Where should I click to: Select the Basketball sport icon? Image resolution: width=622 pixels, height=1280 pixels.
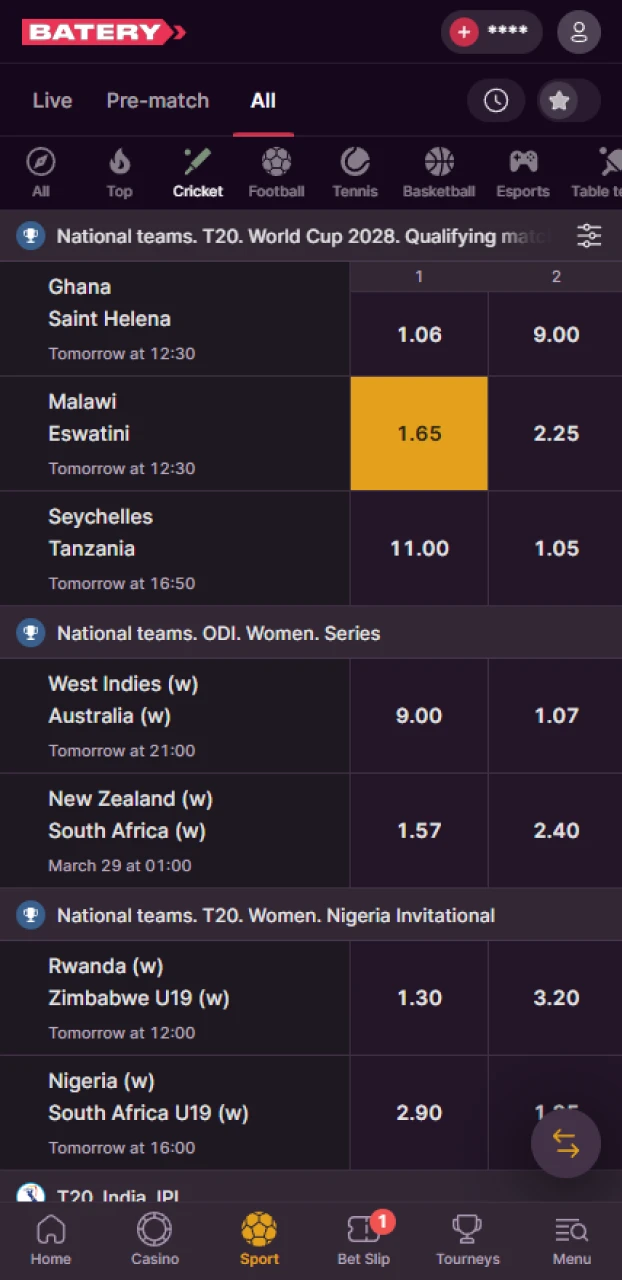click(438, 165)
